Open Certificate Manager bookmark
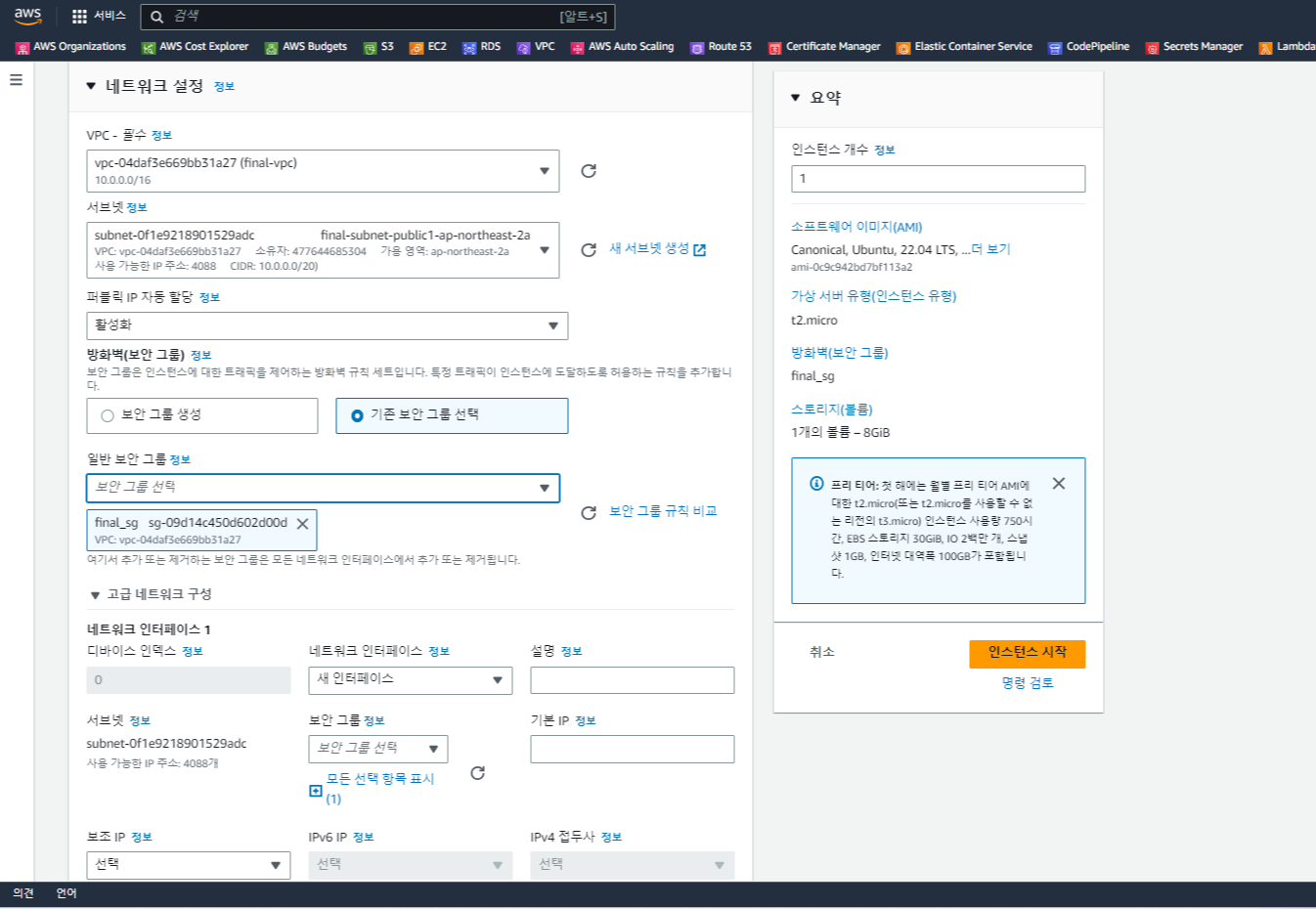 [x=824, y=47]
